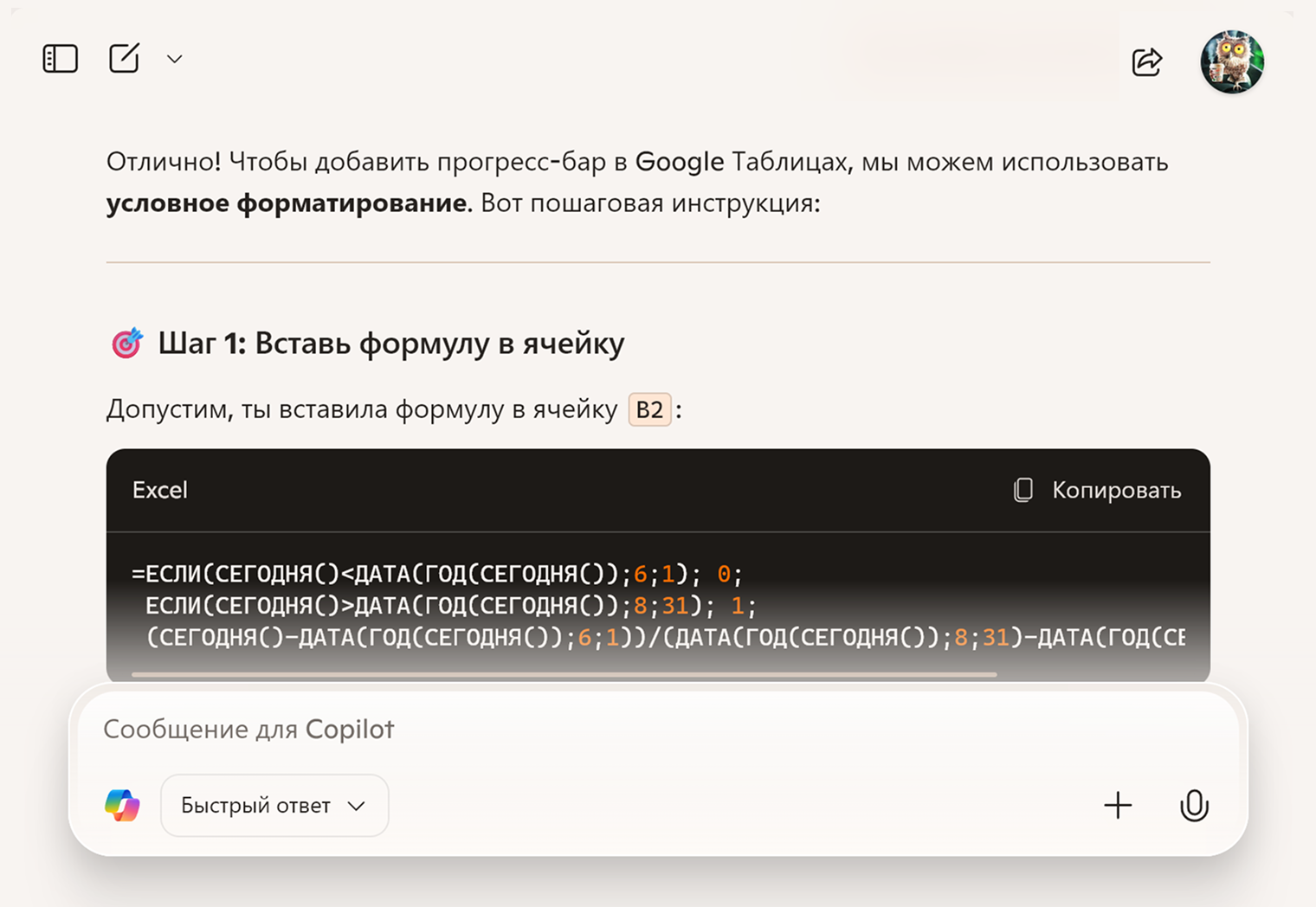Click the target emoji beside Шаг 1
The width and height of the screenshot is (1316, 907).
tap(127, 344)
